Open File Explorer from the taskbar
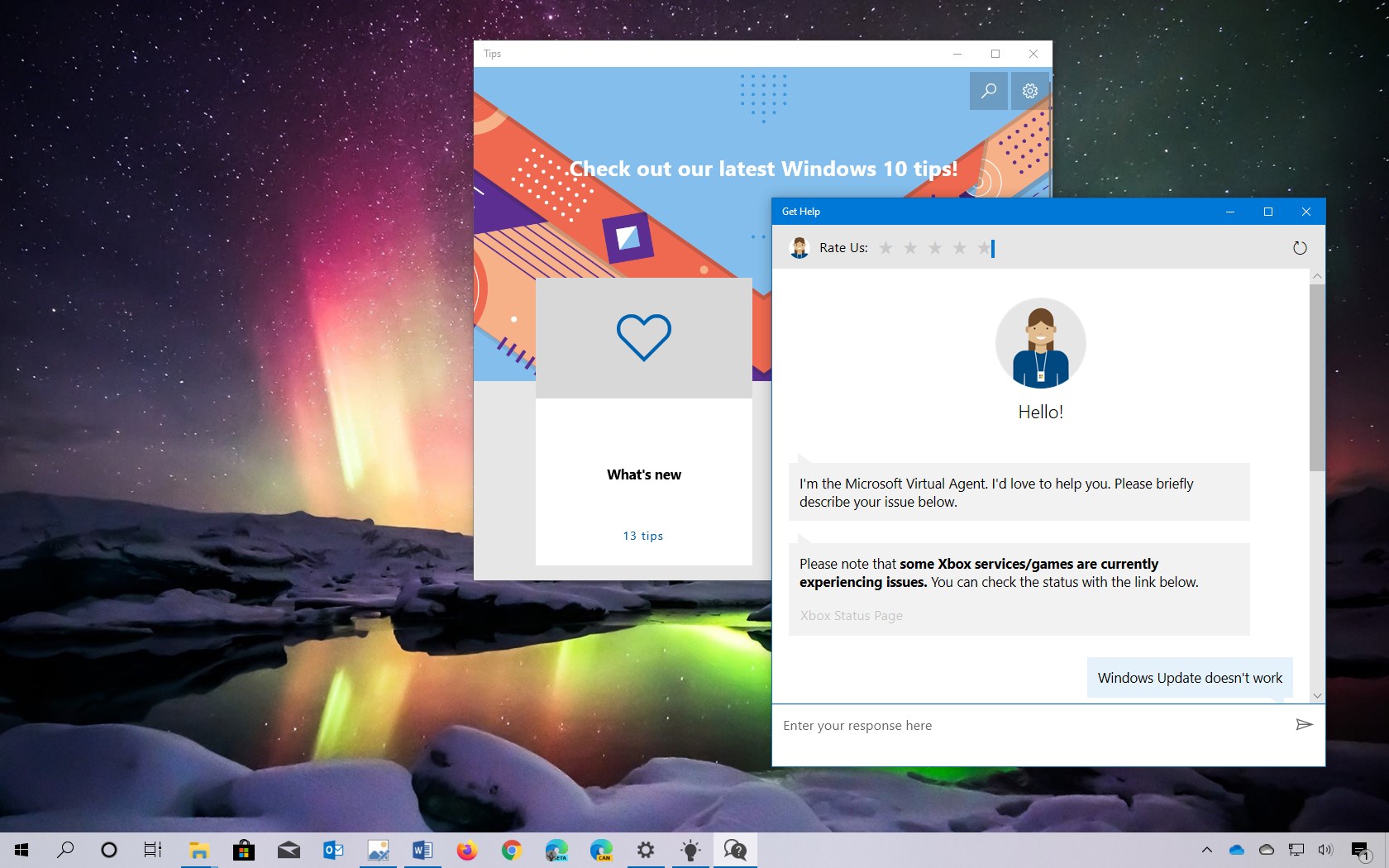The height and width of the screenshot is (868, 1389). pyautogui.click(x=198, y=850)
